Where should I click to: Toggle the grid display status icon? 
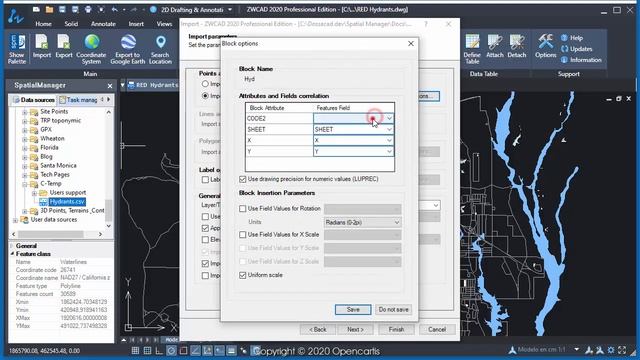135,351
